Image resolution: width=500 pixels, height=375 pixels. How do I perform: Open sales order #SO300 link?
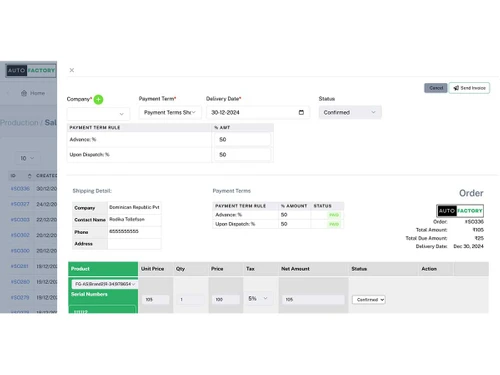pos(20,251)
